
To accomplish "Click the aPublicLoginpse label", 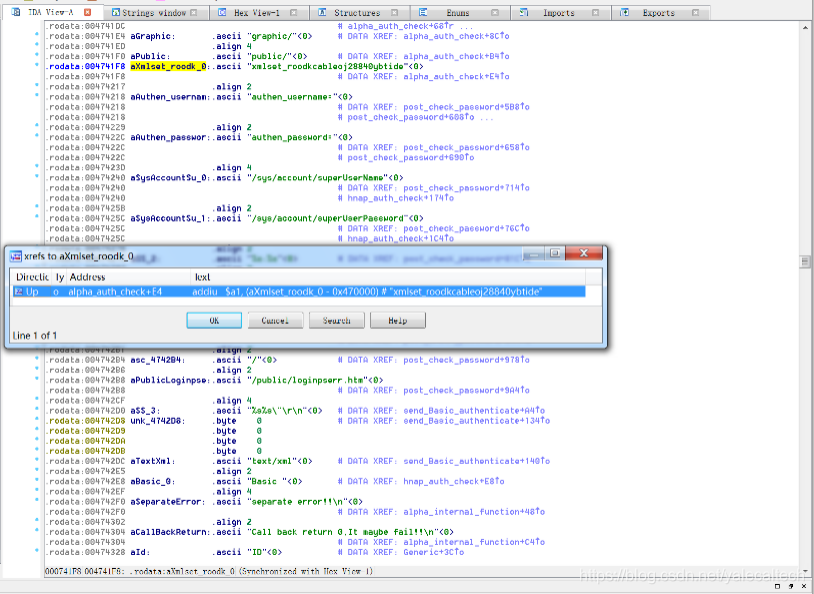I will click(171, 380).
